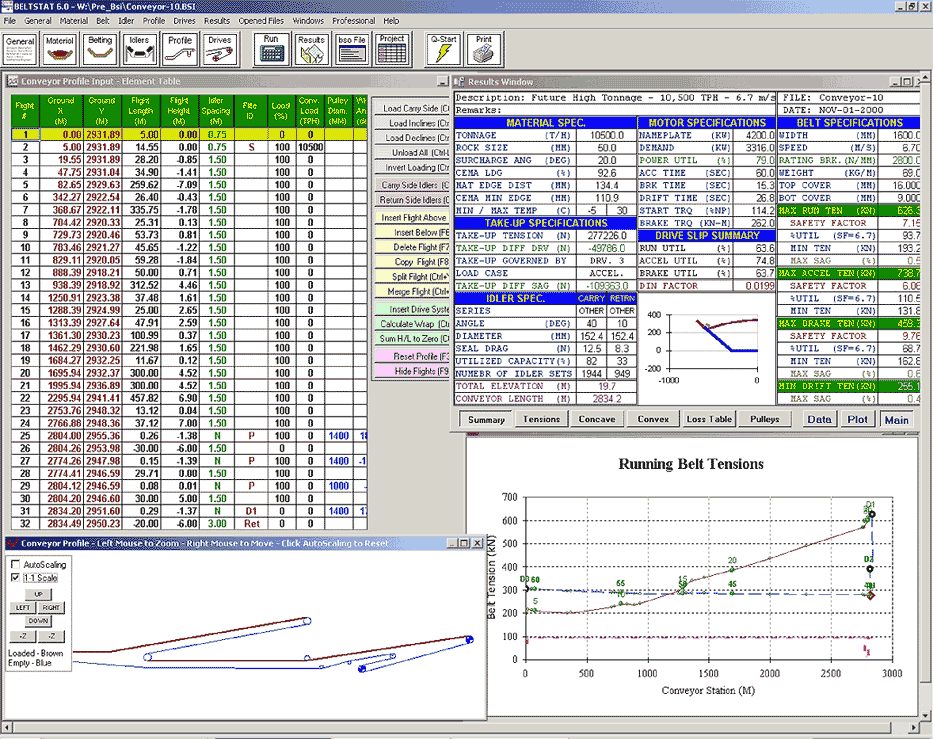Open the Belt menu
This screenshot has height=739, width=933.
point(103,21)
